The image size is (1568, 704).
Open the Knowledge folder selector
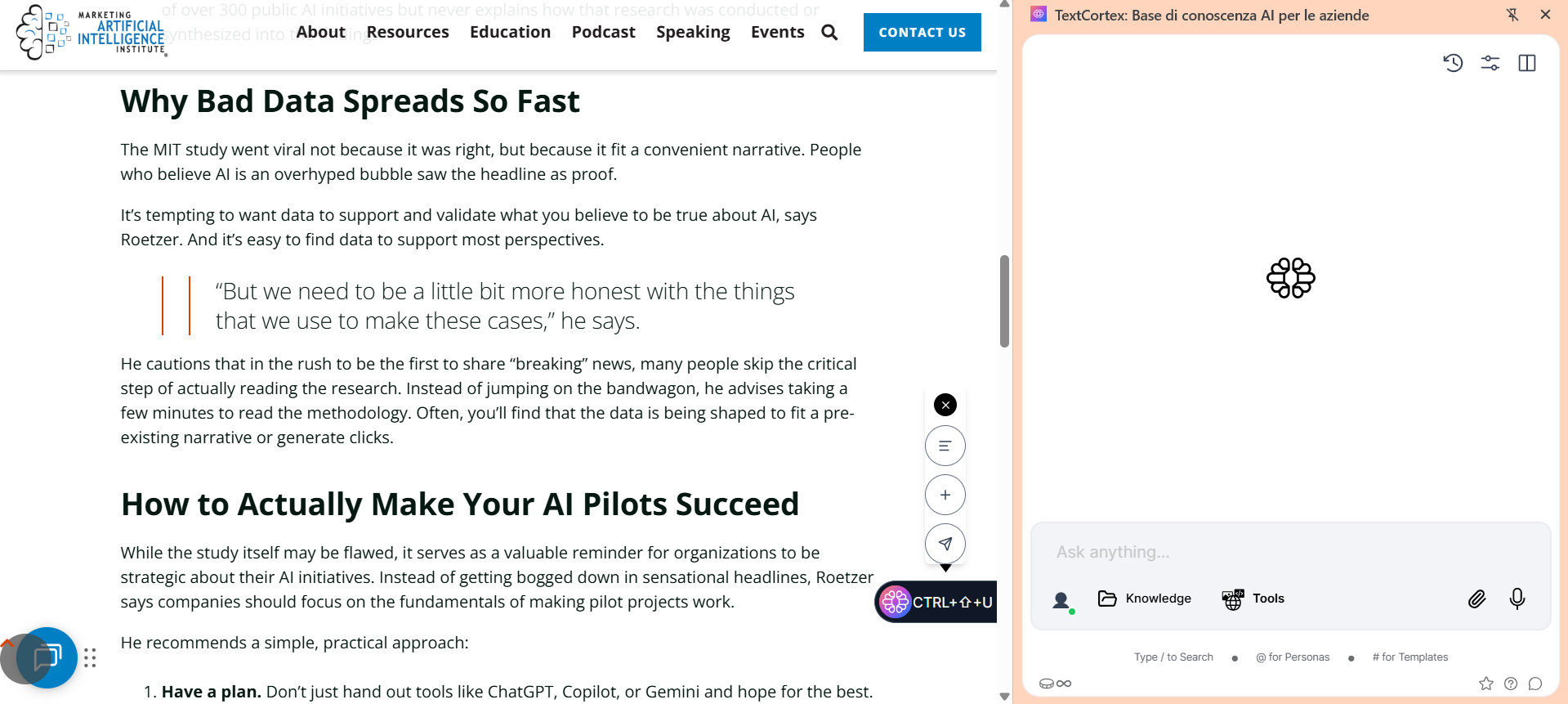(1144, 599)
